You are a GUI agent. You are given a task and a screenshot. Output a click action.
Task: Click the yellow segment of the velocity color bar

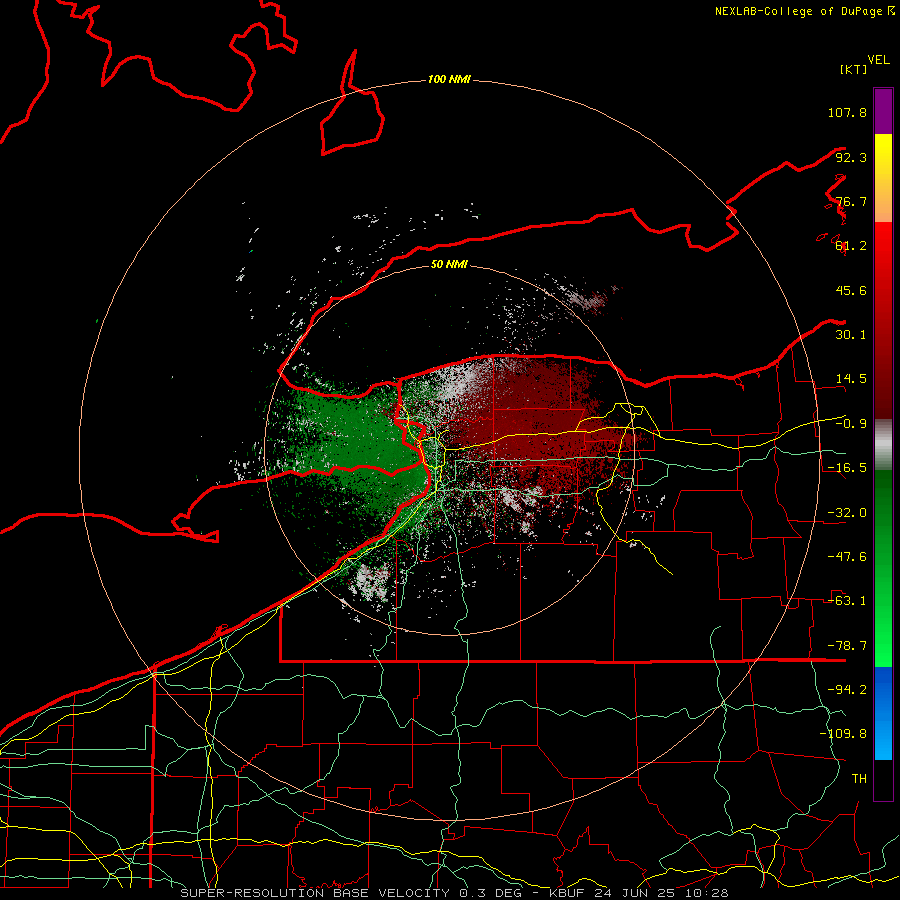883,178
